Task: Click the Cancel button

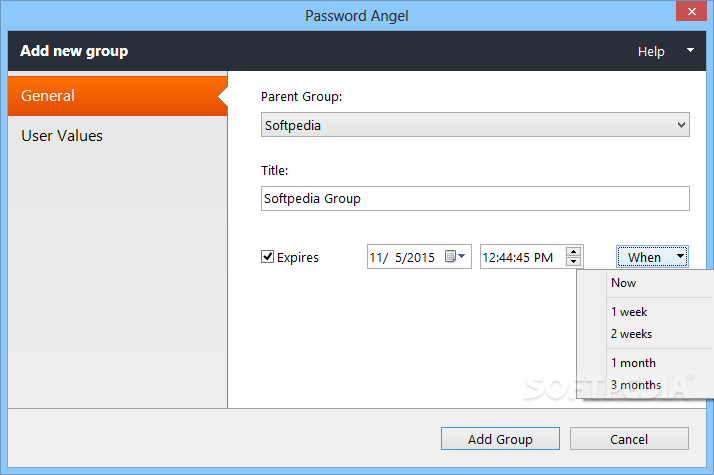Action: [629, 439]
